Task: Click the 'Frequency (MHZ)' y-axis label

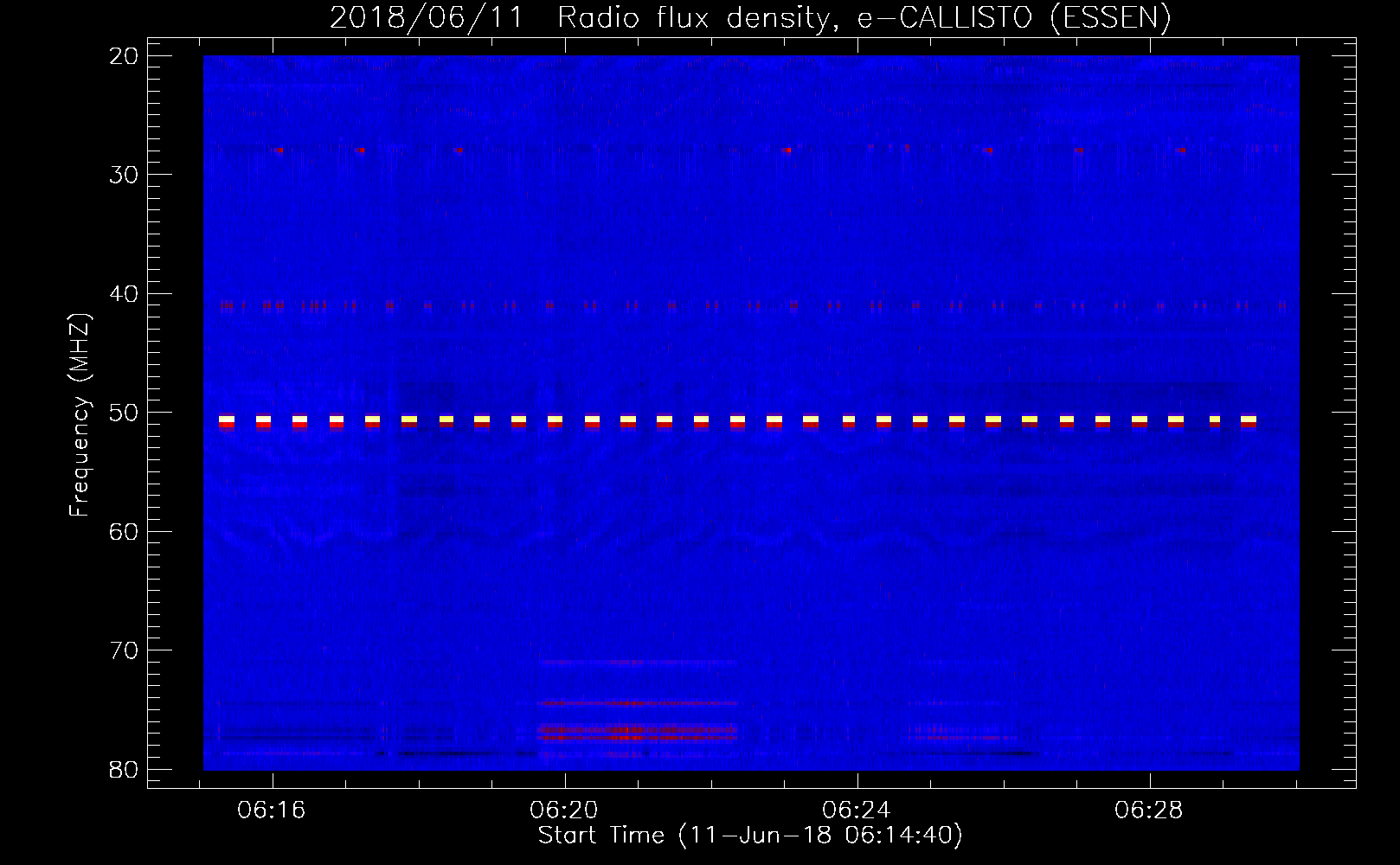Action: (x=80, y=415)
